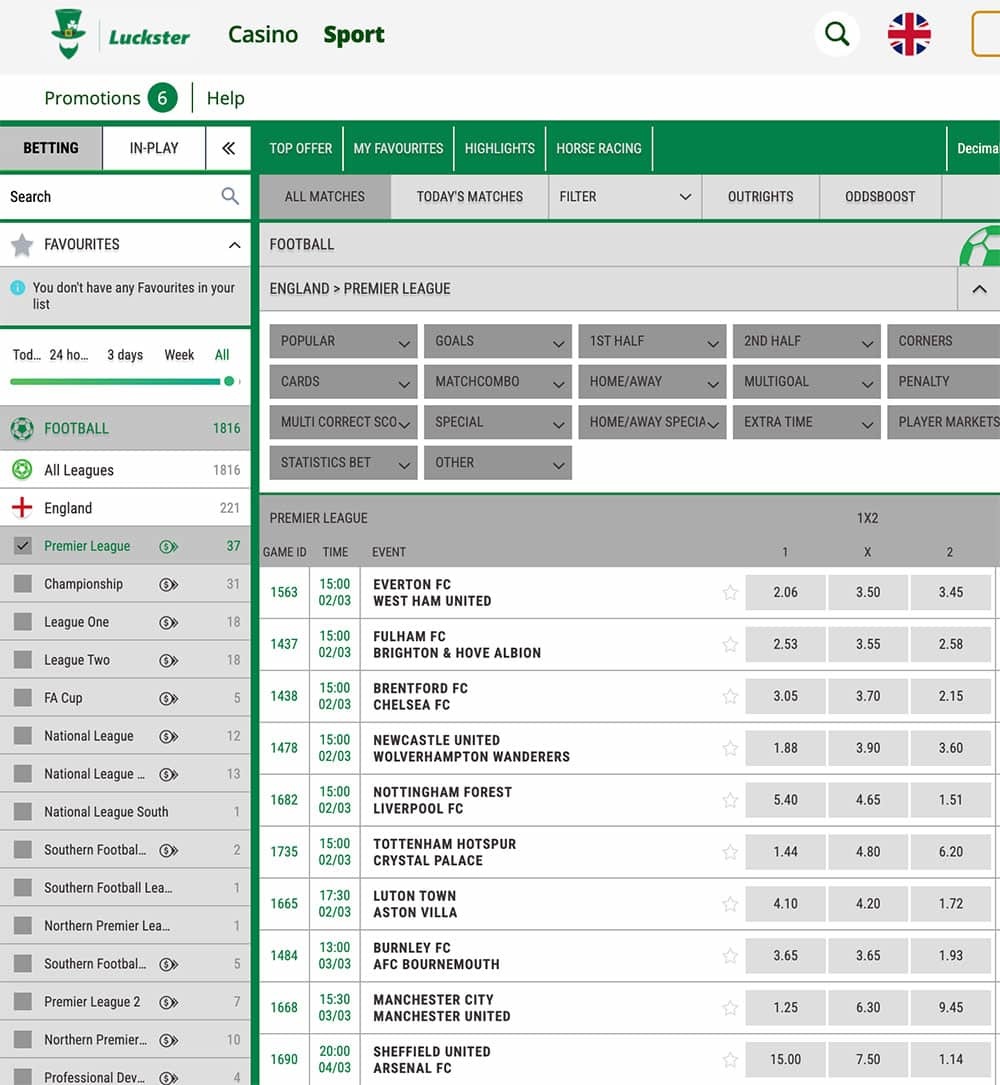Bet on Everton home win 2.06
The height and width of the screenshot is (1085, 1000).
(x=785, y=592)
